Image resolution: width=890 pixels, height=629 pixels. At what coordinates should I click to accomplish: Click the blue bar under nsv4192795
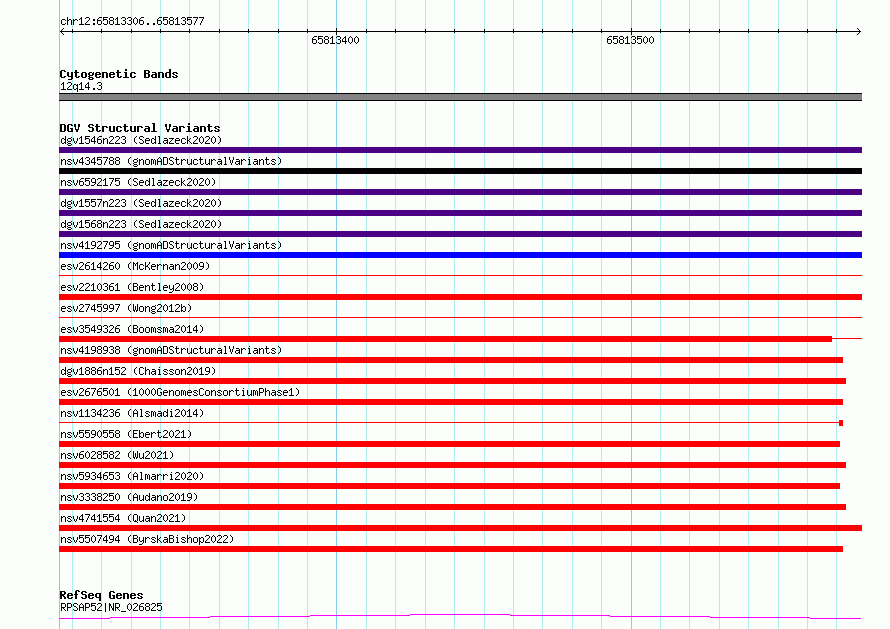pos(460,255)
